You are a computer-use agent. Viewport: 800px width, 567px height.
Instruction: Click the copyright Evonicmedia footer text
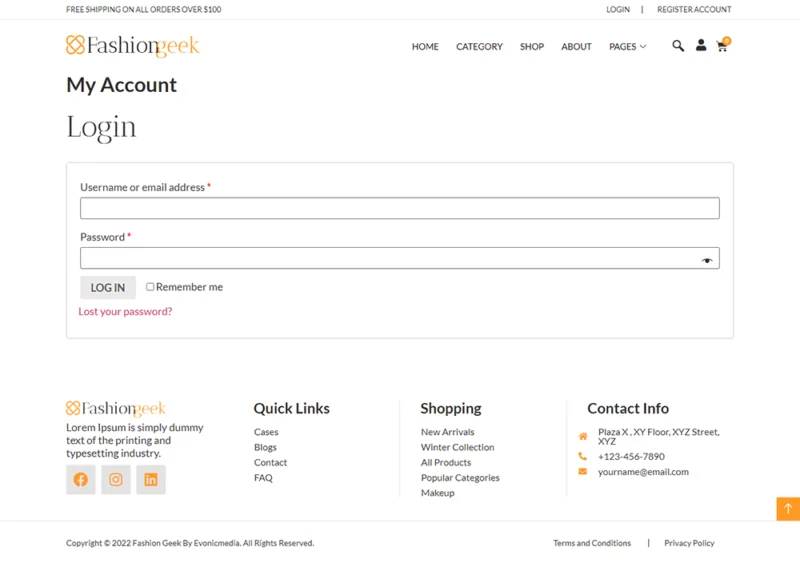coord(190,543)
